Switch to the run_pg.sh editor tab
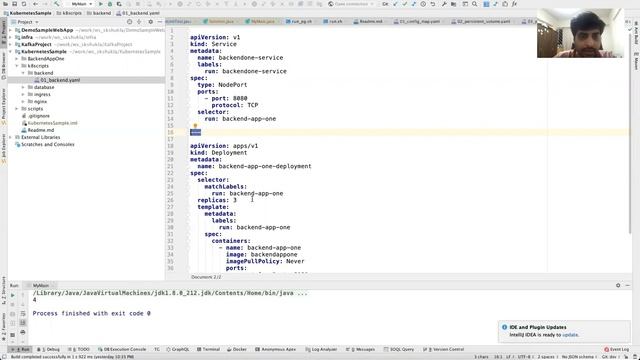Image resolution: width=640 pixels, height=360 pixels. [x=301, y=21]
